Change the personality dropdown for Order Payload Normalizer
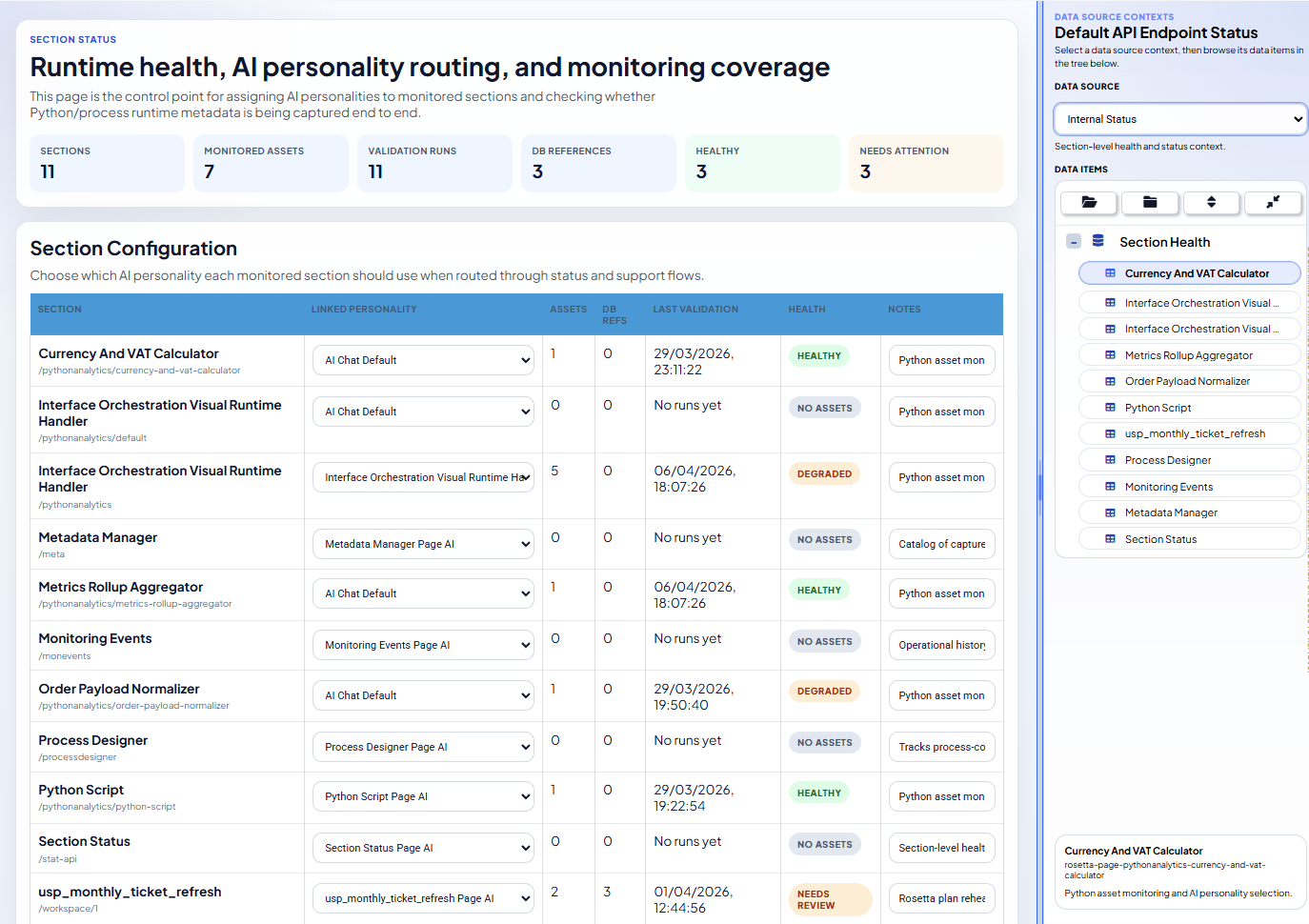1309x924 pixels. coord(423,694)
